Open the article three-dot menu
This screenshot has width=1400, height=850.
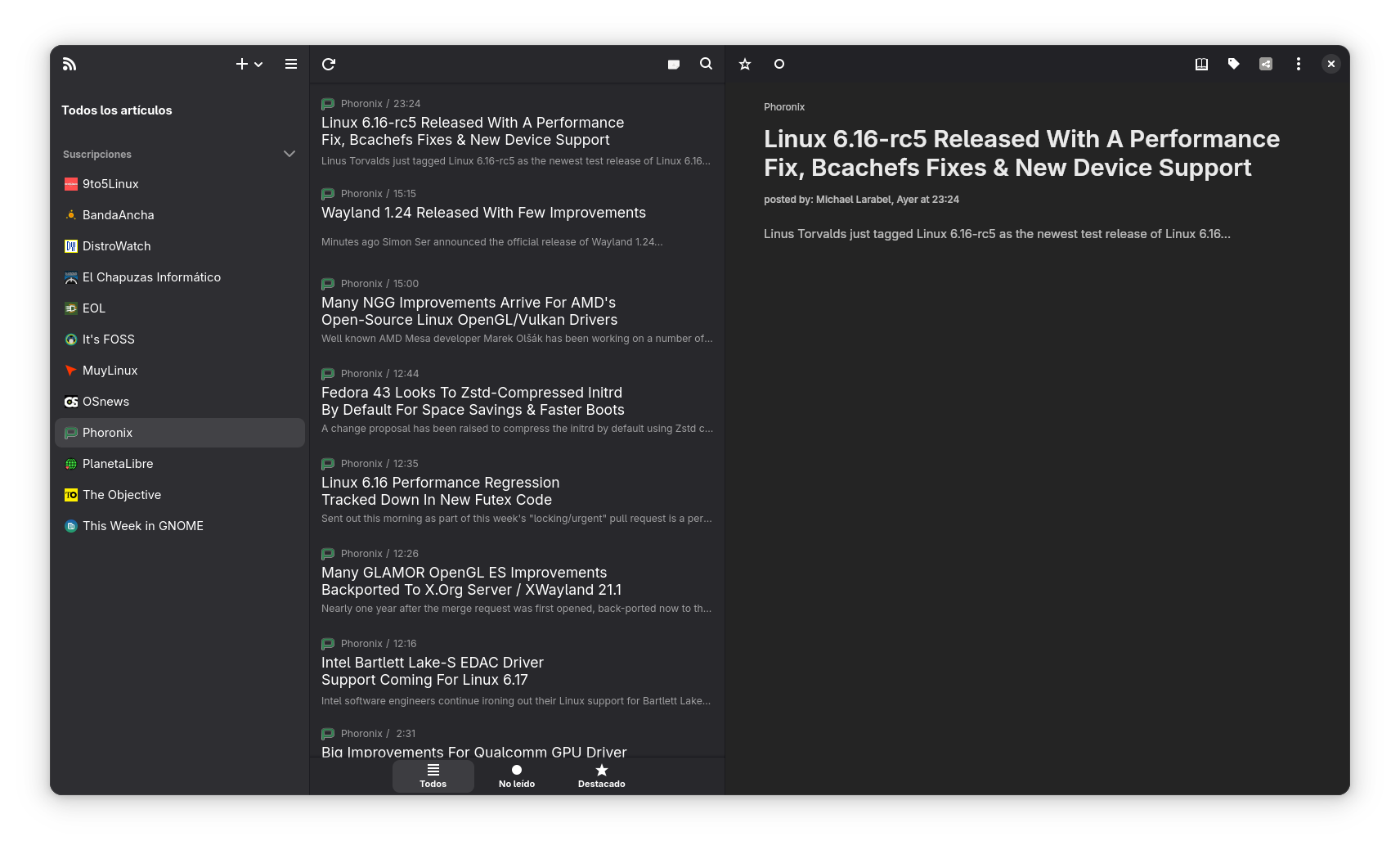(x=1299, y=64)
